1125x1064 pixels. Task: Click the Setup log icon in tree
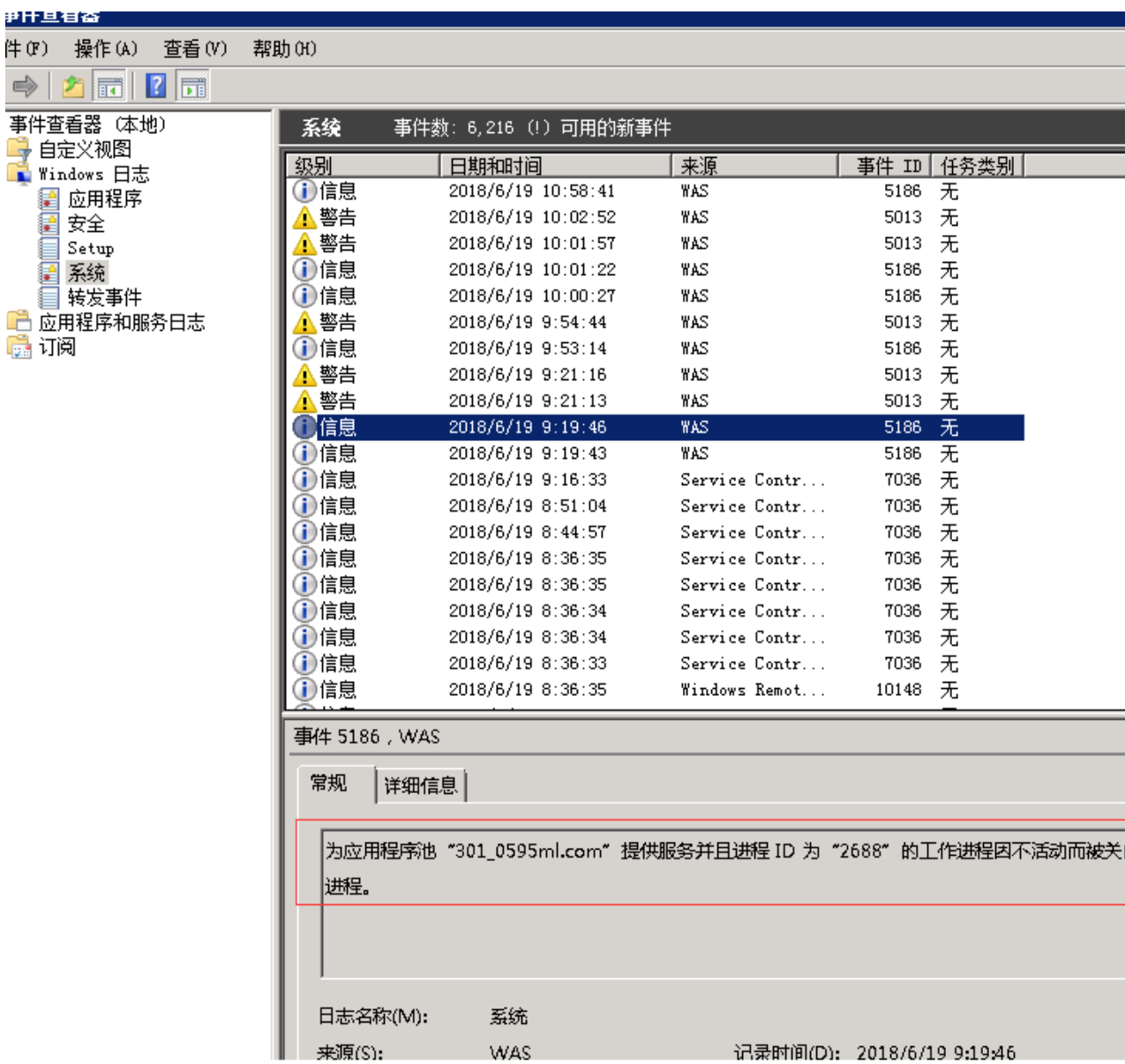(x=49, y=249)
